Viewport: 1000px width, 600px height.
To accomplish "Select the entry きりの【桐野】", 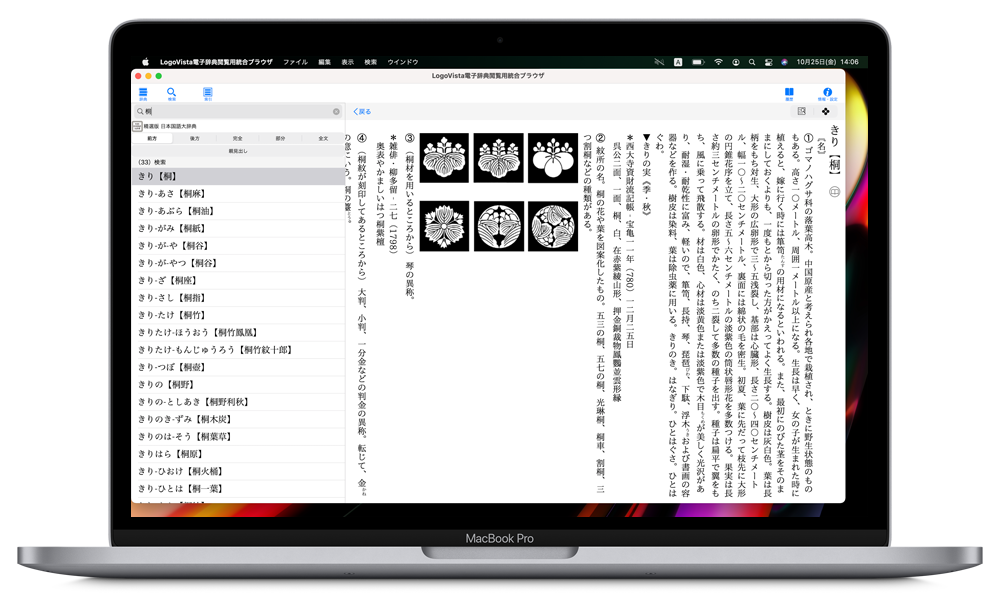I will [238, 384].
